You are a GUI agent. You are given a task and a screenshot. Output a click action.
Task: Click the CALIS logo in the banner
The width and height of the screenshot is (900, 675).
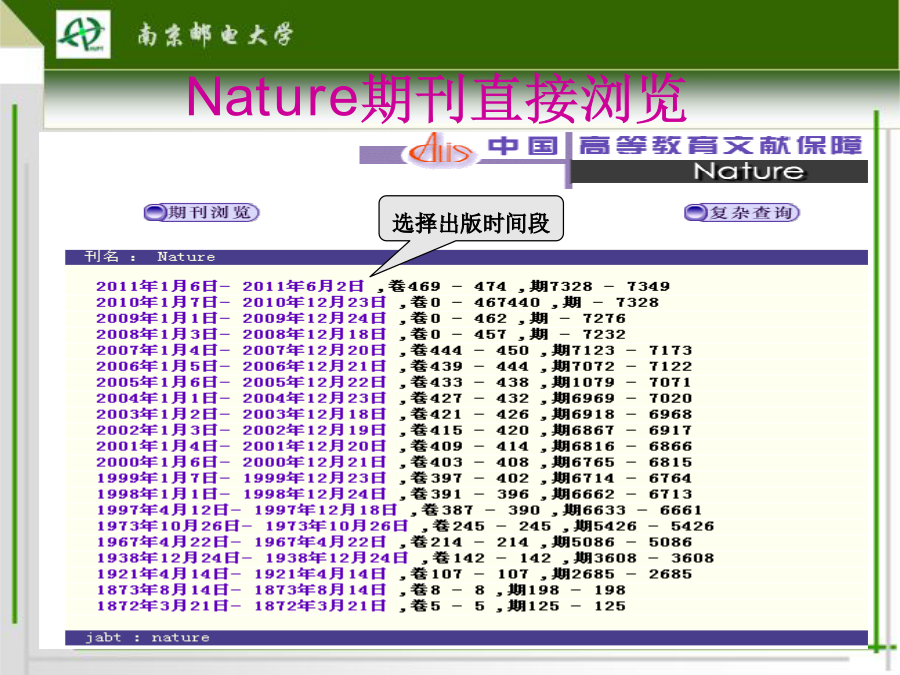click(x=441, y=150)
